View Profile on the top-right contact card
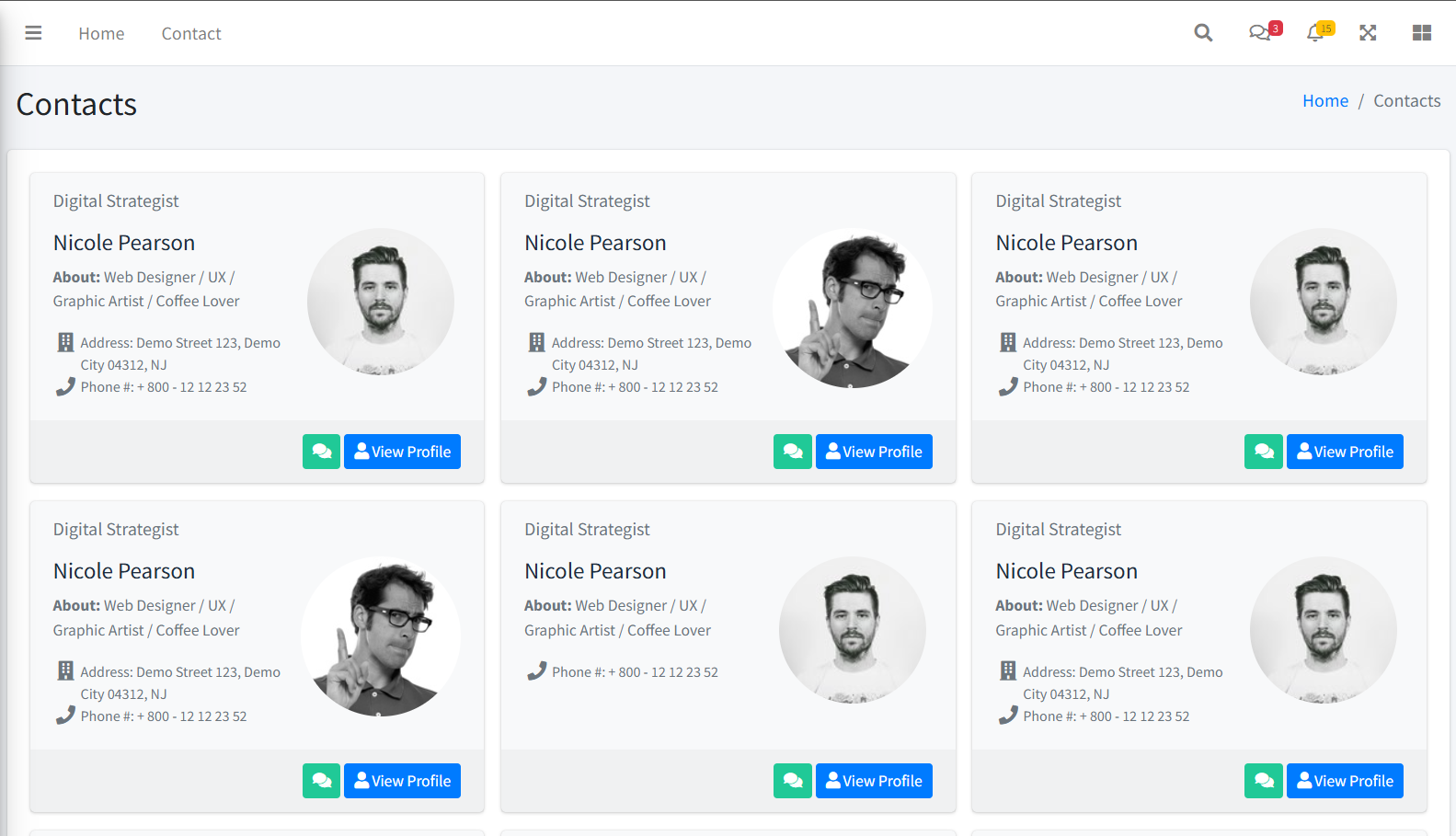Screen dimensions: 1456x836 [x=1344, y=451]
